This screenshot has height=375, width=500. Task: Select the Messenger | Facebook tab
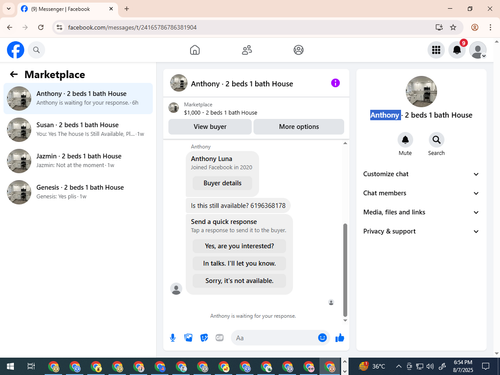(67, 9)
